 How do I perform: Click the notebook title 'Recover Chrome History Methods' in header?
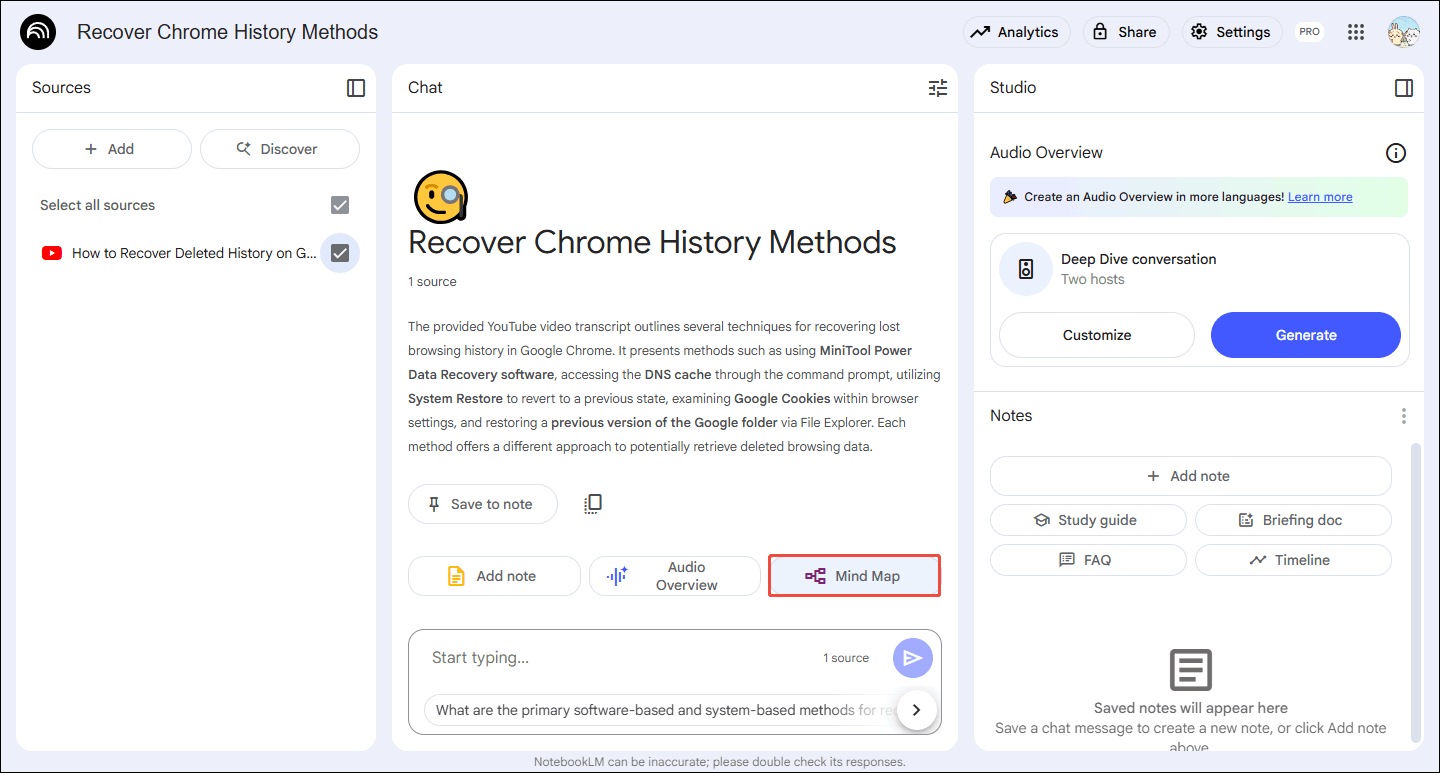(x=228, y=32)
